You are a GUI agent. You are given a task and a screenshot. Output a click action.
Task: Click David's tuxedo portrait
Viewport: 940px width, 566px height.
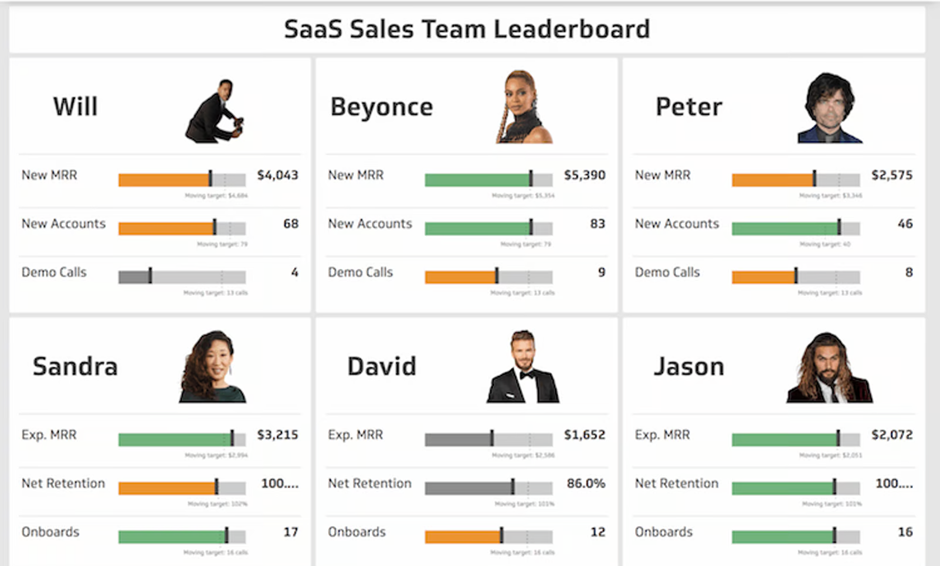point(522,366)
